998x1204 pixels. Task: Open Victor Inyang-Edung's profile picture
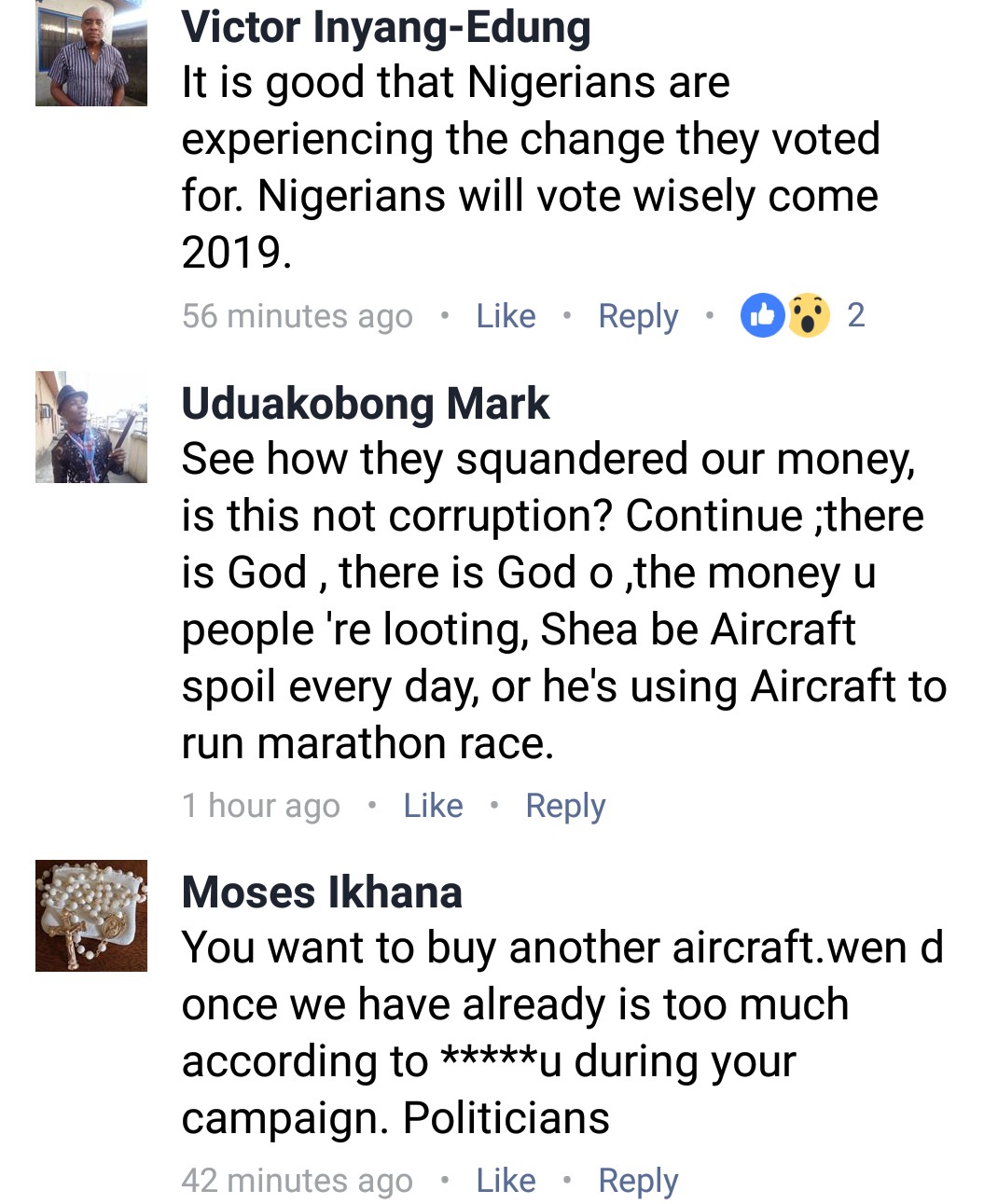(91, 52)
